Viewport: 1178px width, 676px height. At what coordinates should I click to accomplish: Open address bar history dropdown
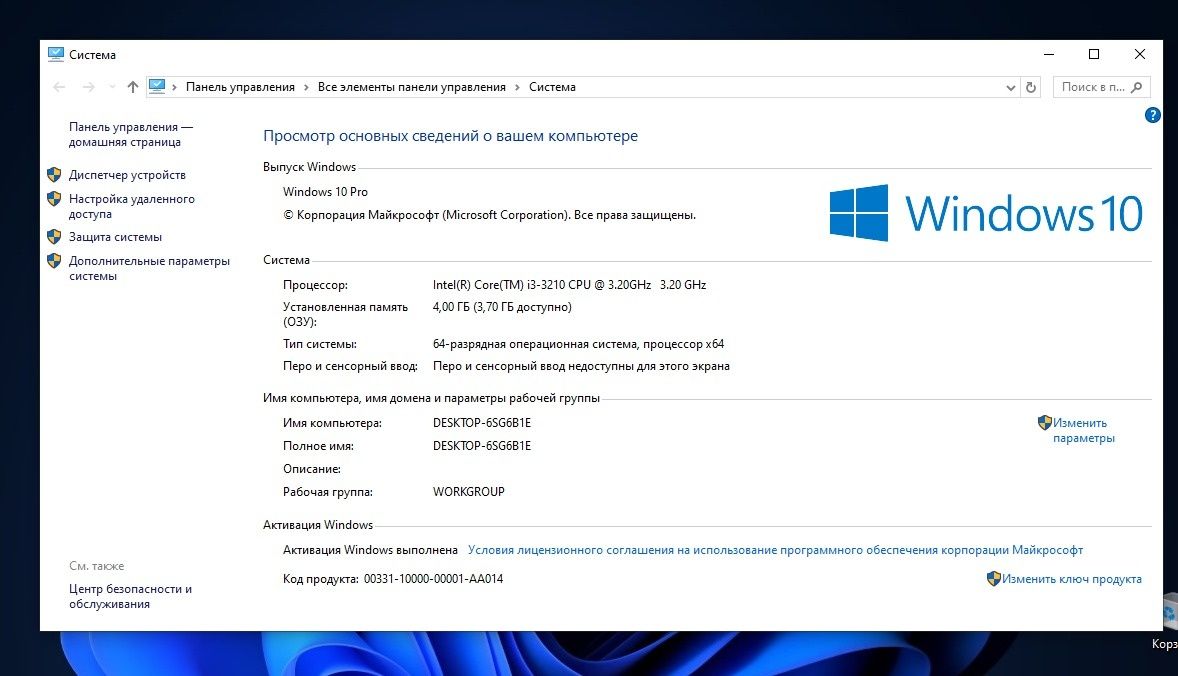tap(1010, 87)
